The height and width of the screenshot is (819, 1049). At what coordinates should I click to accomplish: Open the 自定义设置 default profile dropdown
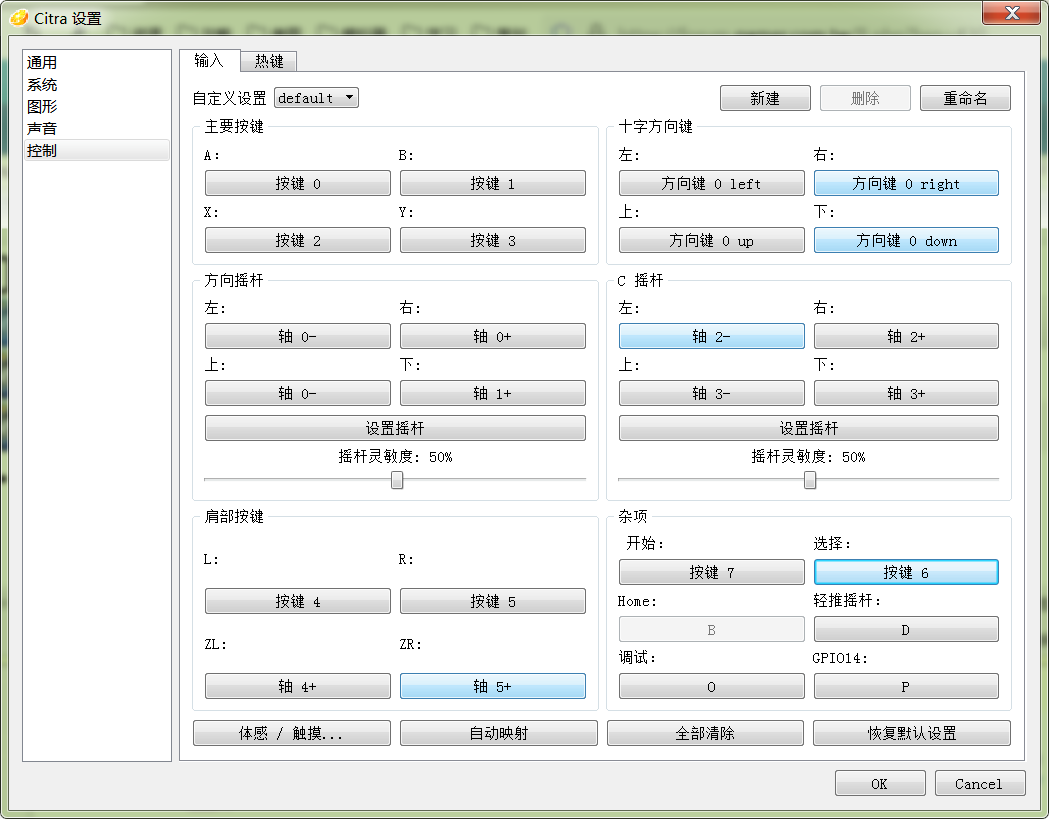pos(316,98)
